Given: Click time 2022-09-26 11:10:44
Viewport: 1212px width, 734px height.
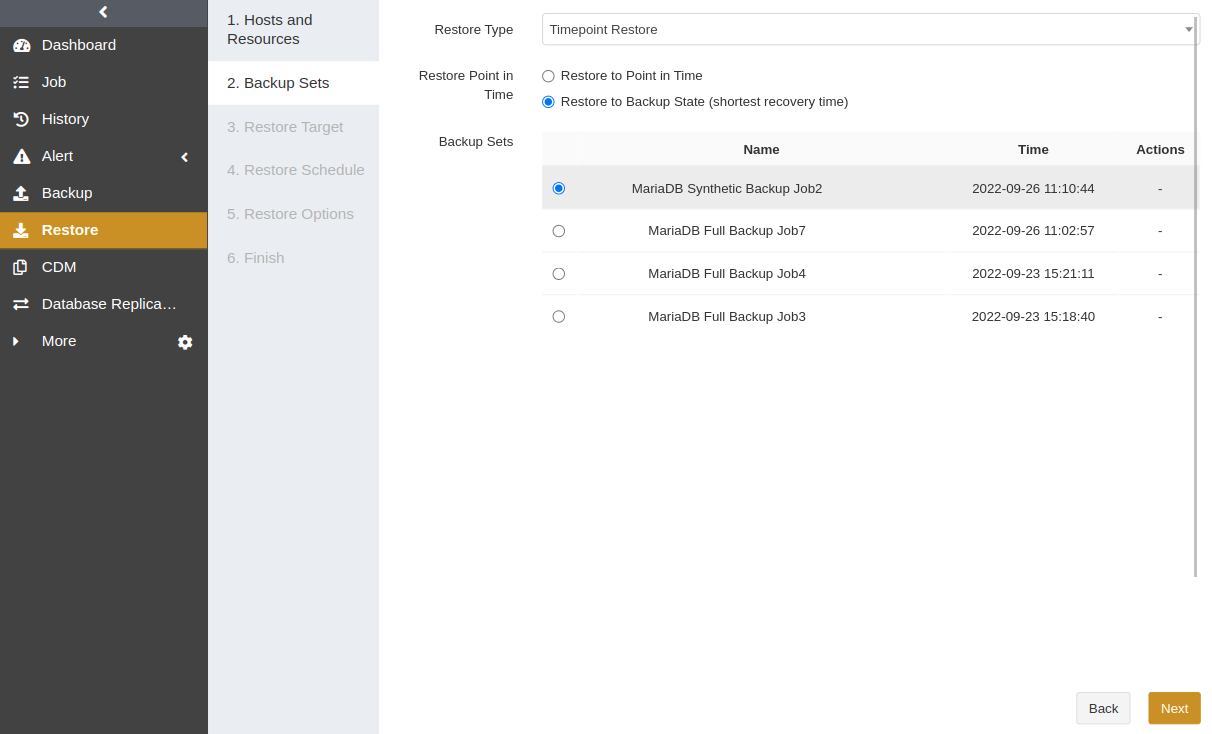Looking at the screenshot, I should point(1033,188).
